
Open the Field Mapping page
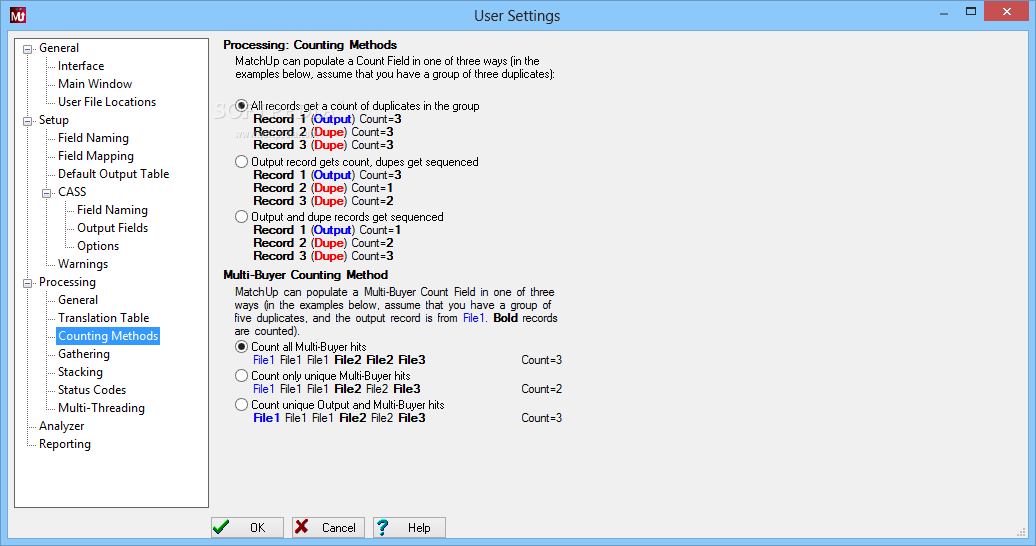96,156
